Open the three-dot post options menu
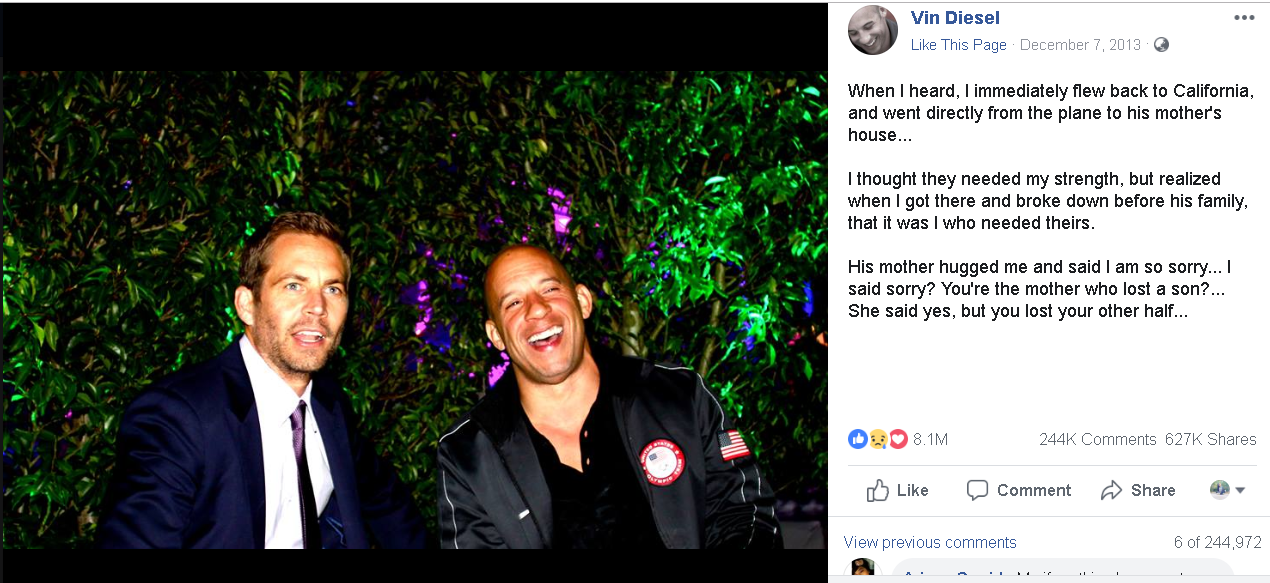 [x=1243, y=18]
